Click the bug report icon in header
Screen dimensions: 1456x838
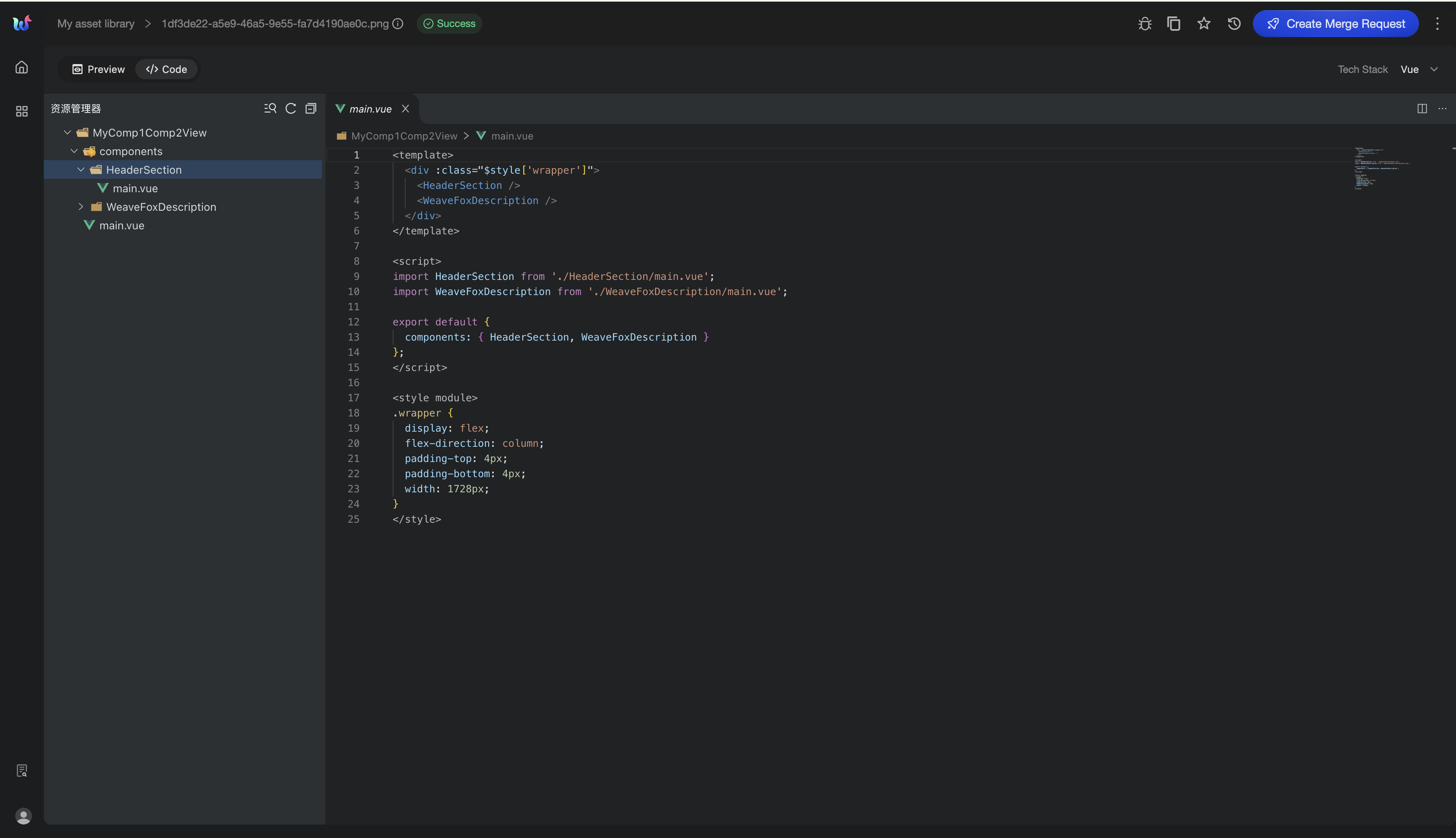click(1144, 24)
